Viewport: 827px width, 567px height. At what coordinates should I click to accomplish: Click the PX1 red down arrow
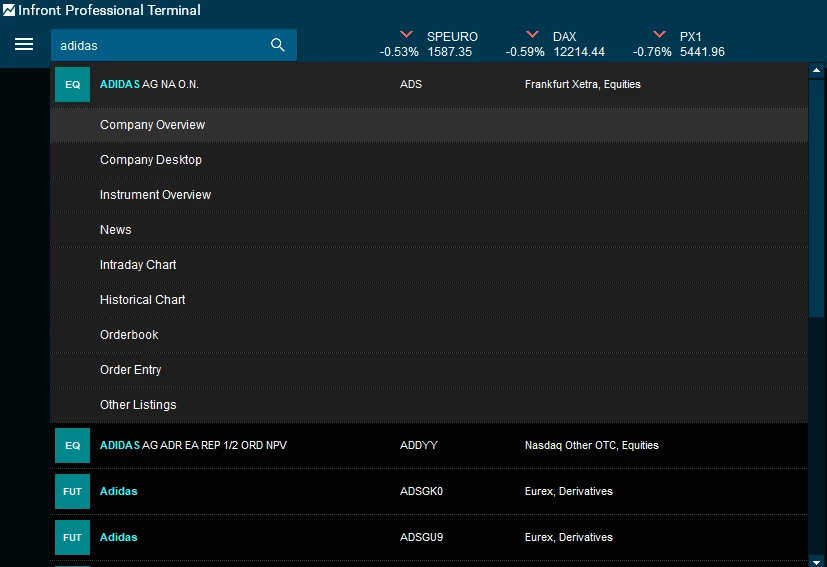(x=659, y=35)
